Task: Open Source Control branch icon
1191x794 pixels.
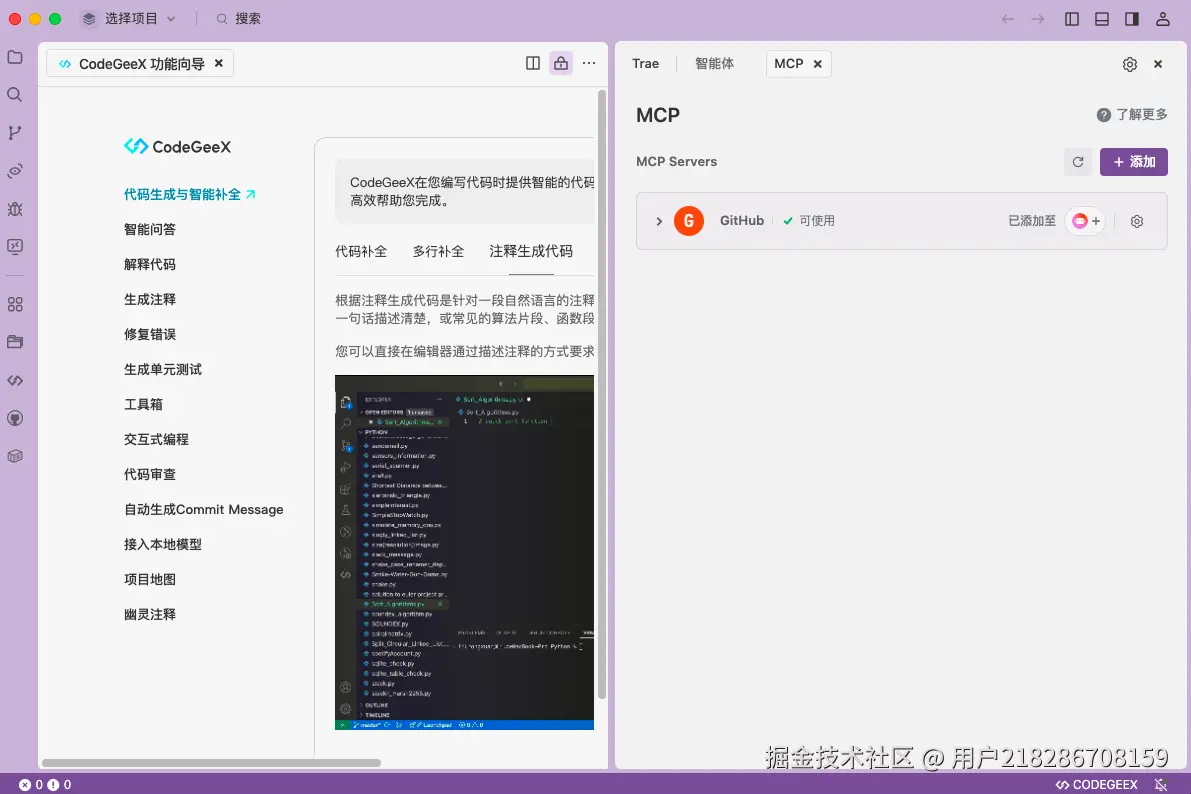Action: [14, 132]
